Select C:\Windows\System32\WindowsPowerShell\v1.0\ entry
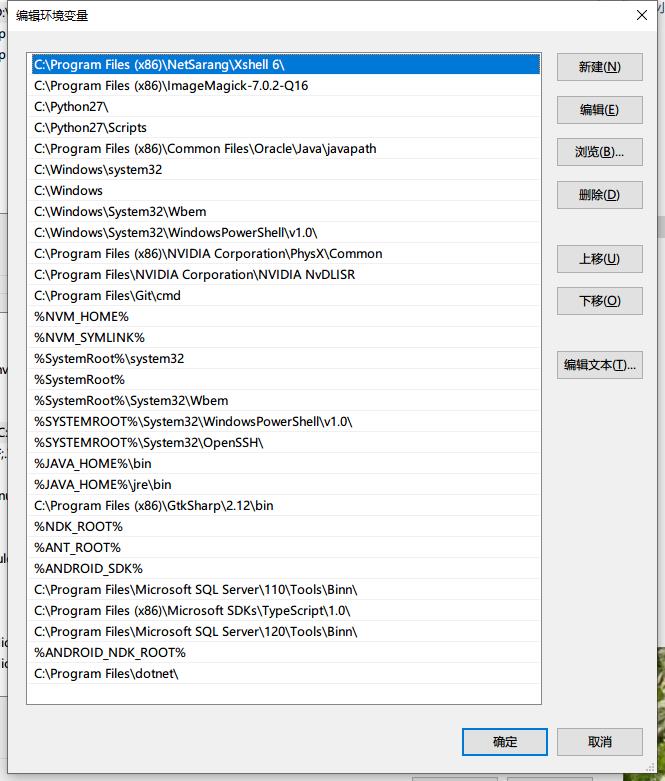 285,233
